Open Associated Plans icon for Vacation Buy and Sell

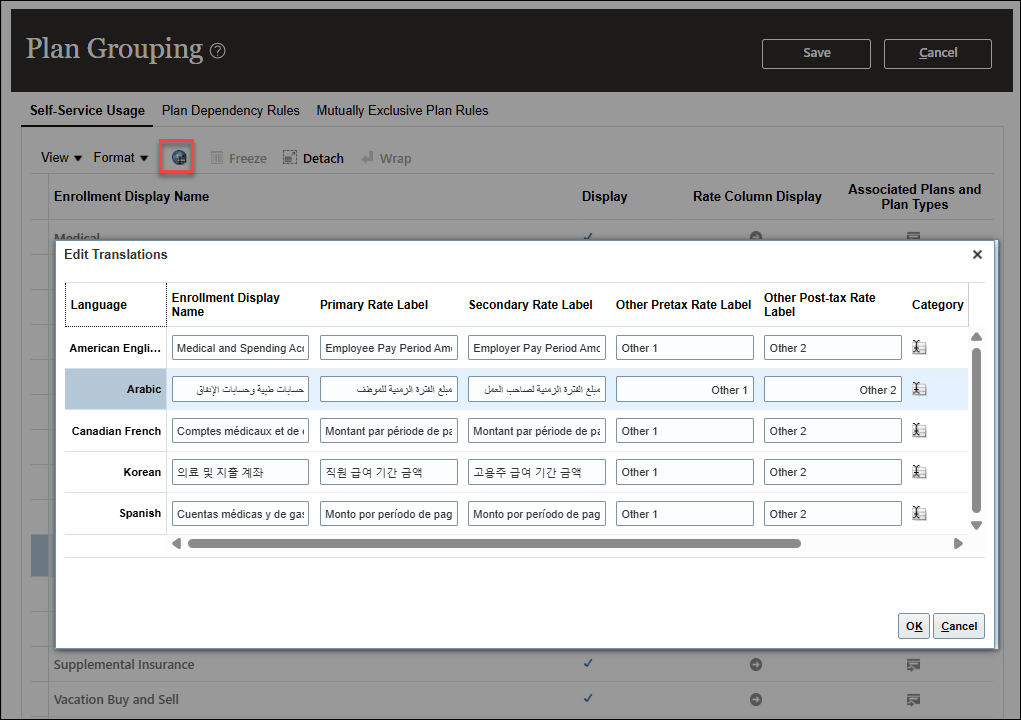coord(913,699)
